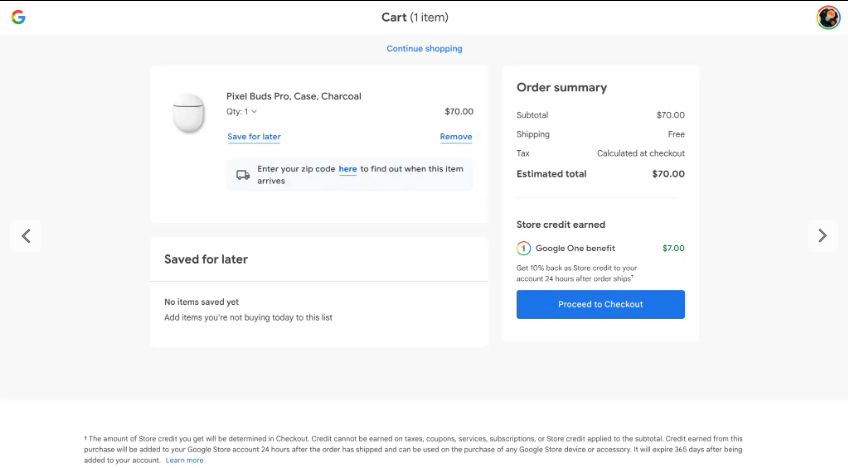Click the Order summary heading
This screenshot has width=848, height=468.
(561, 88)
